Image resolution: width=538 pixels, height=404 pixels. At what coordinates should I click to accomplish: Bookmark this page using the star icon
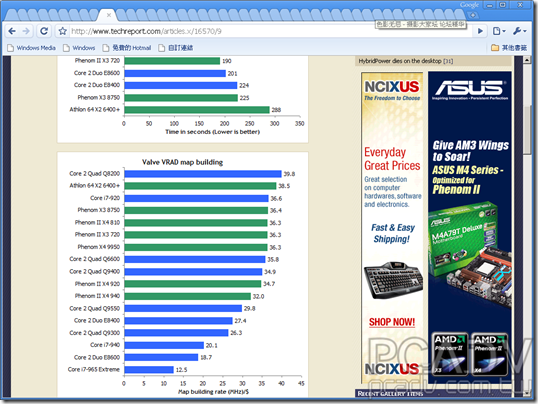pyautogui.click(x=62, y=31)
